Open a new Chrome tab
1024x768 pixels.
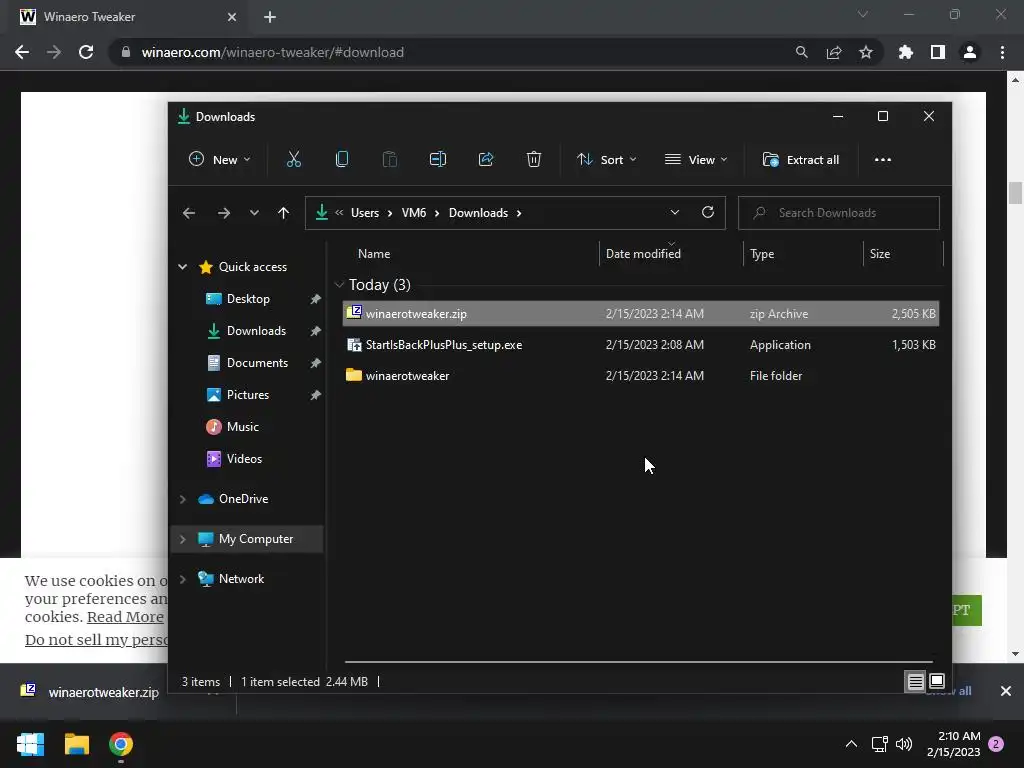point(270,17)
